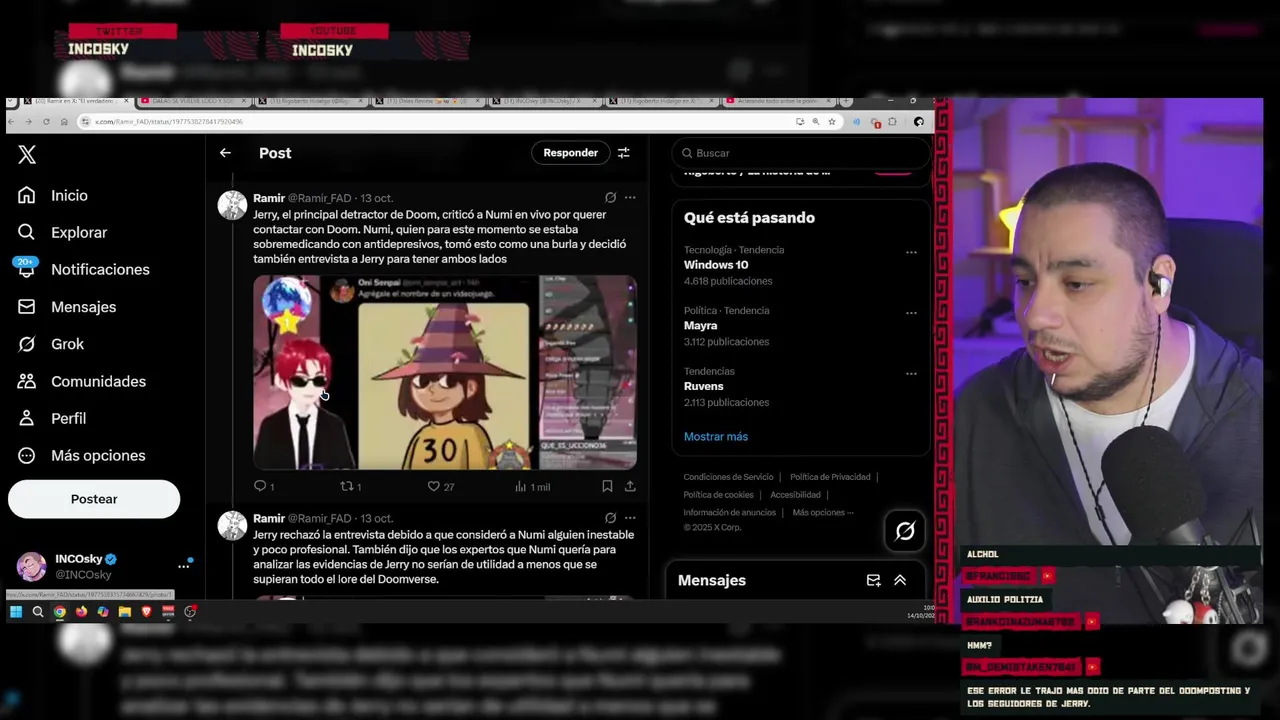Switch to the Aclarando todo sobre tab
Image resolution: width=1280 pixels, height=720 pixels.
780,101
